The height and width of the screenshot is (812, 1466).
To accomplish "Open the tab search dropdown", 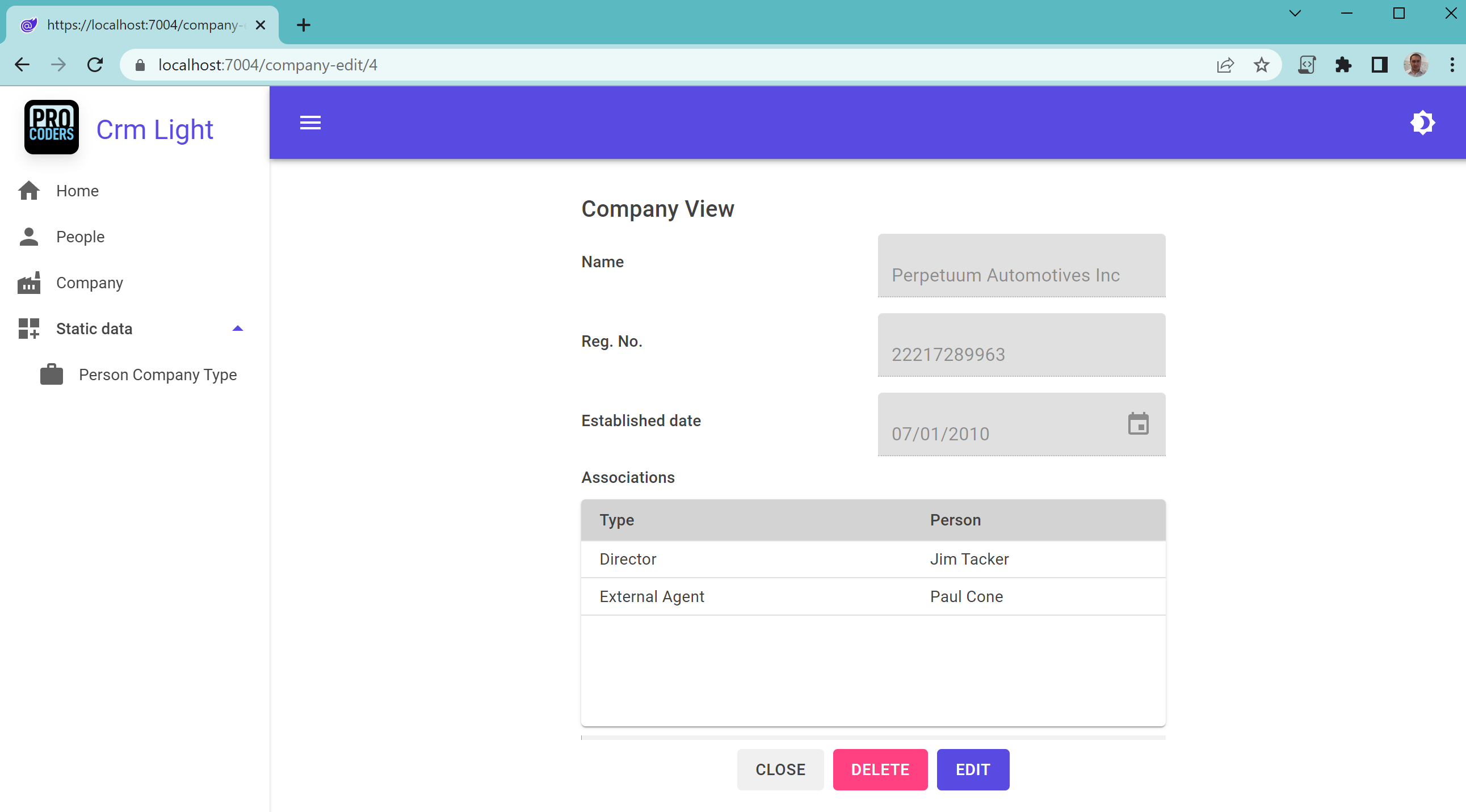I will (x=1295, y=12).
